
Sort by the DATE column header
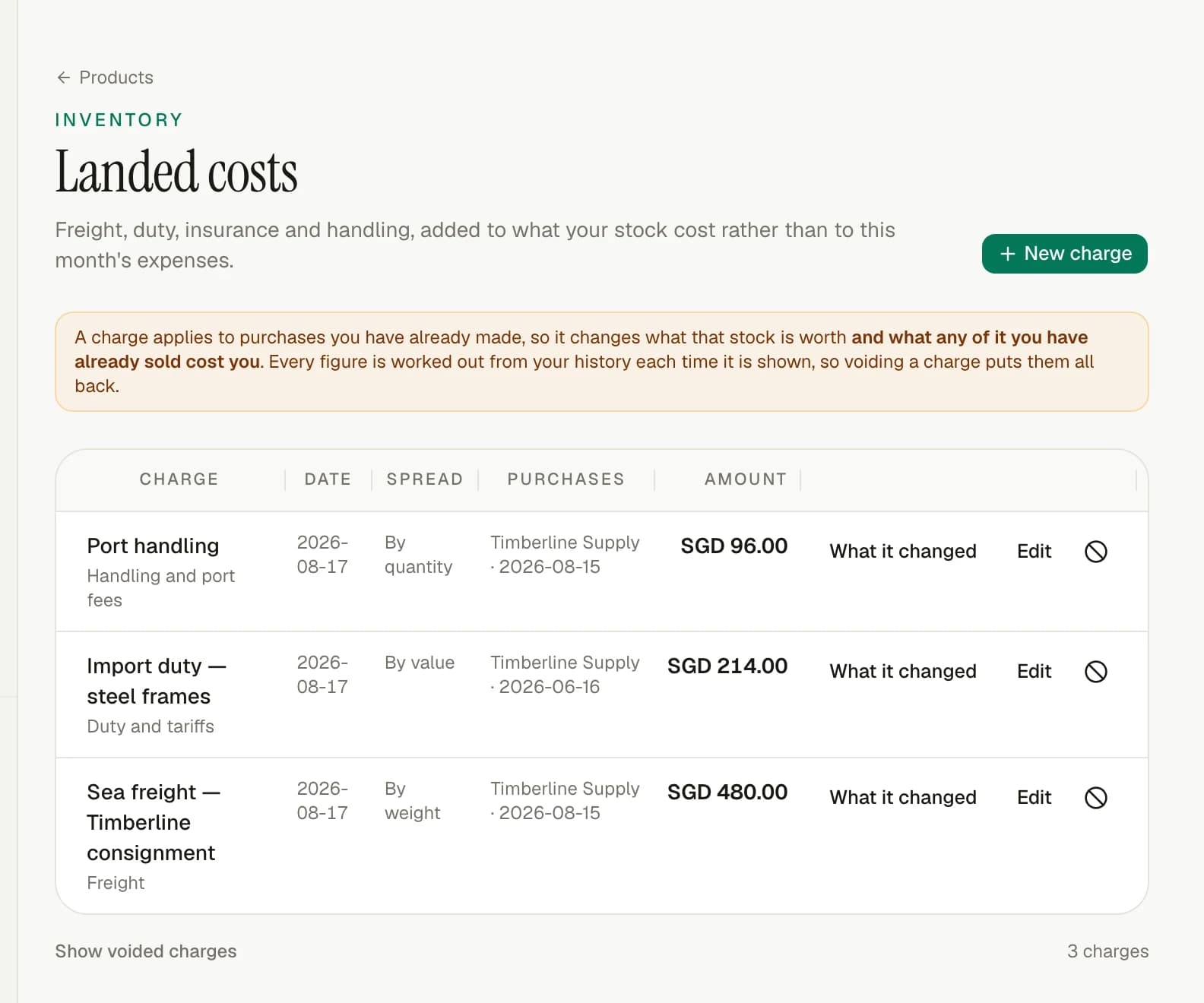click(x=328, y=479)
